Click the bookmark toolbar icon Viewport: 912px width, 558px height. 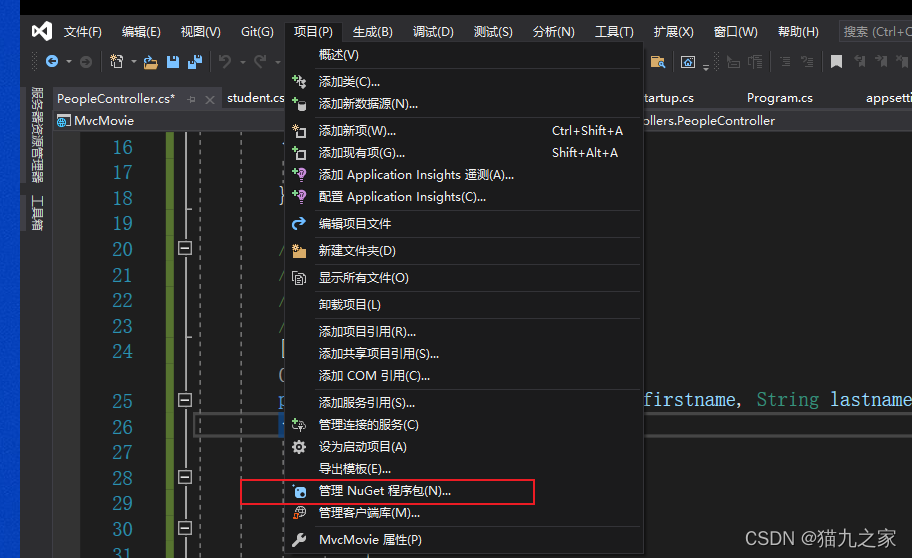coord(836,62)
